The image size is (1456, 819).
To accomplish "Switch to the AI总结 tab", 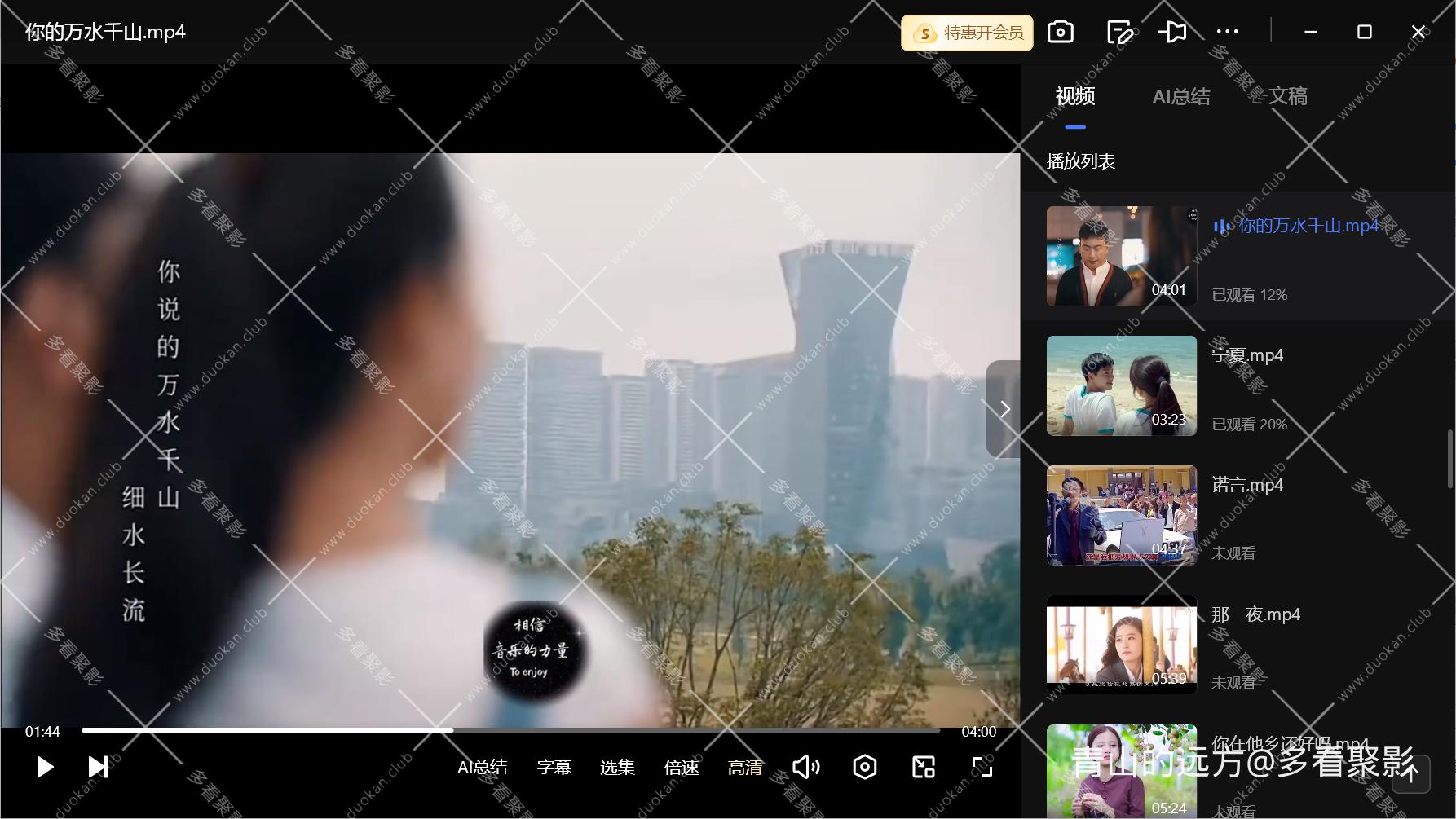I will (1180, 97).
